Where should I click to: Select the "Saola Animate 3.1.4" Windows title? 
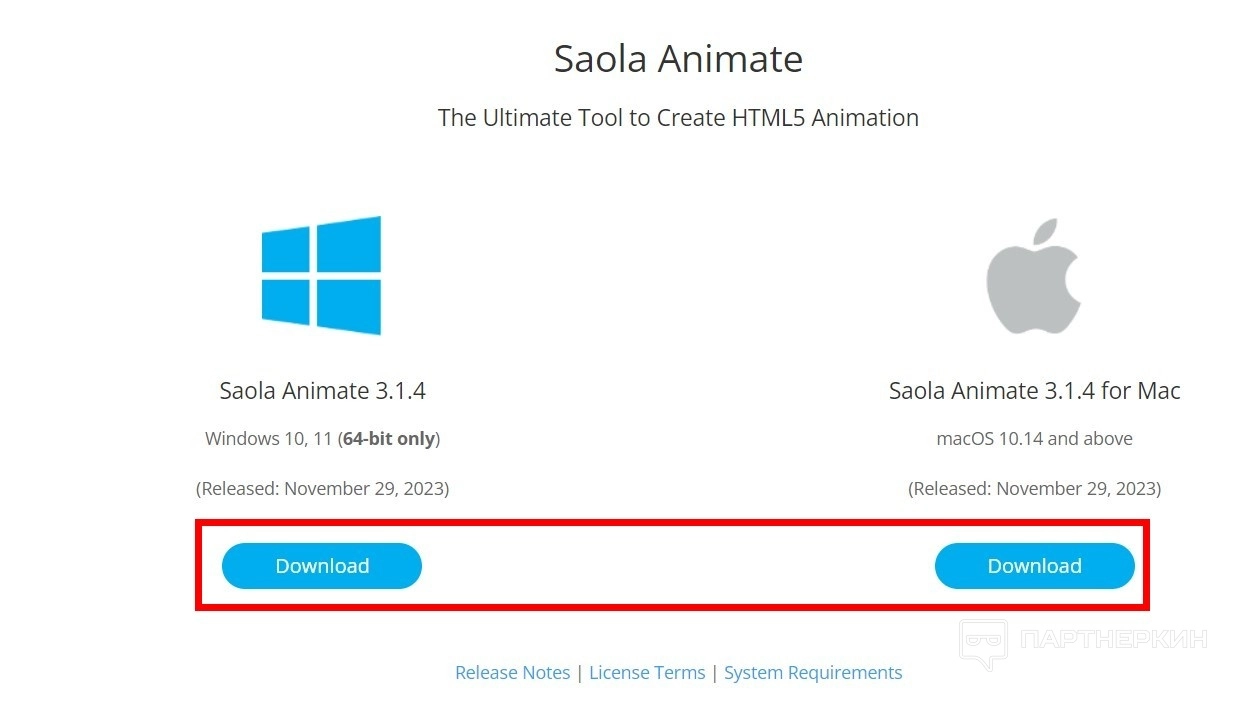pyautogui.click(x=322, y=391)
